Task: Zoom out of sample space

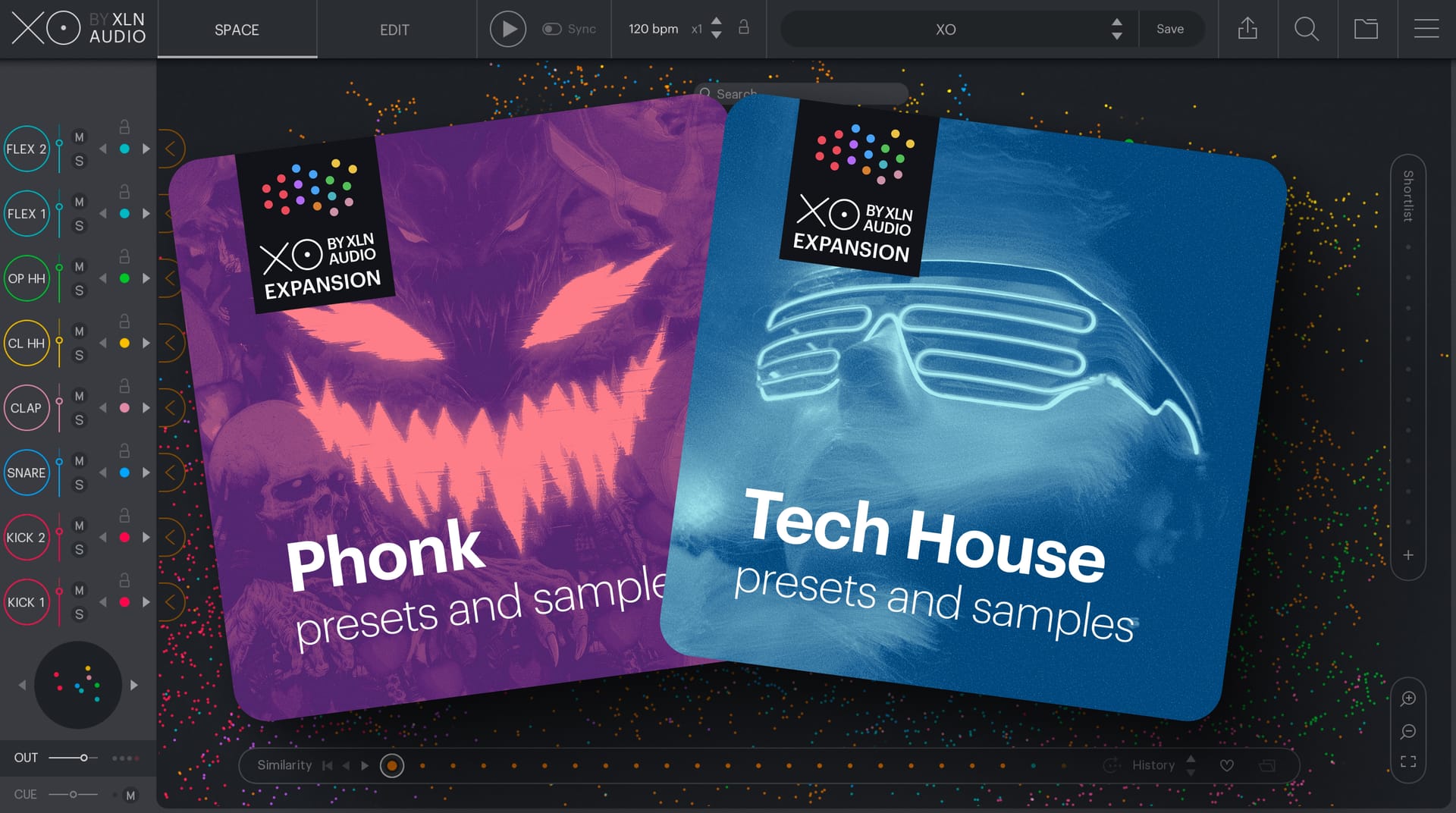Action: tap(1408, 731)
